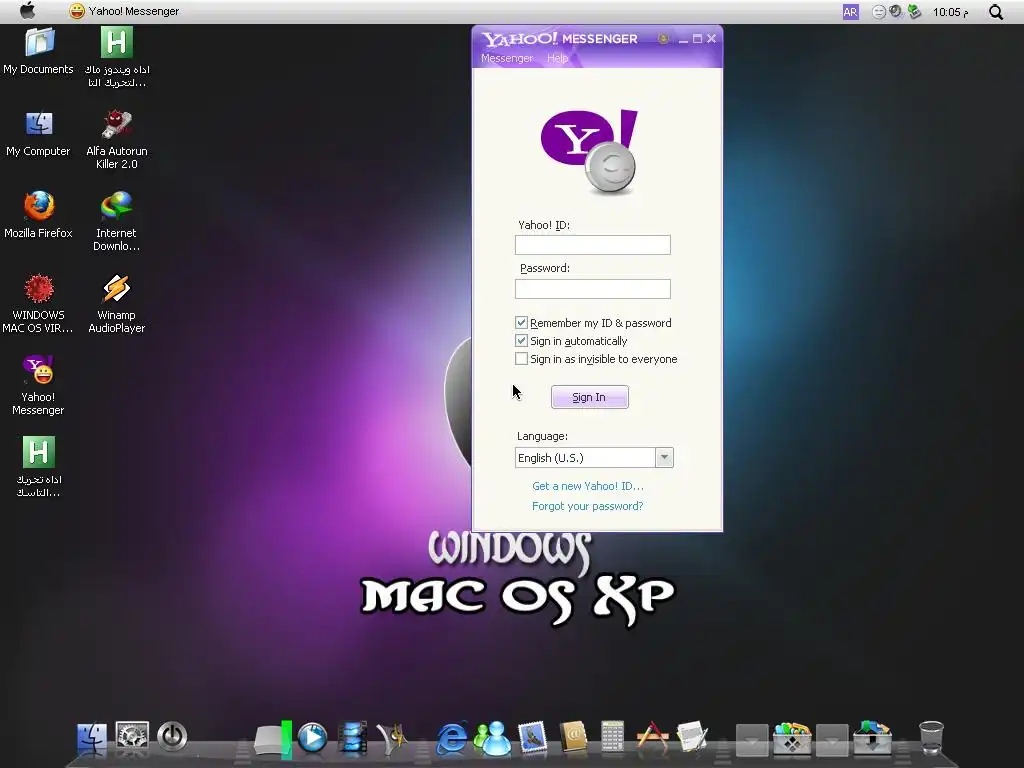Viewport: 1024px width, 768px height.
Task: Click the Yahoo! ID input field
Action: point(592,245)
